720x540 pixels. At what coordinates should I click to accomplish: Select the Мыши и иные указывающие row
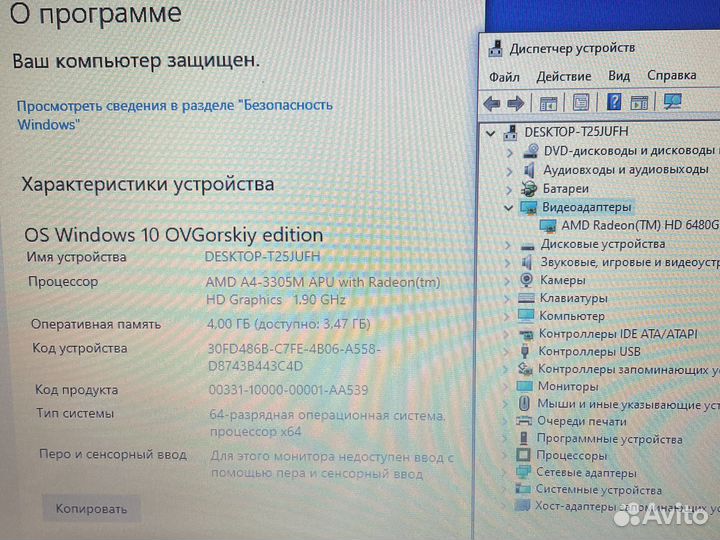coord(629,404)
